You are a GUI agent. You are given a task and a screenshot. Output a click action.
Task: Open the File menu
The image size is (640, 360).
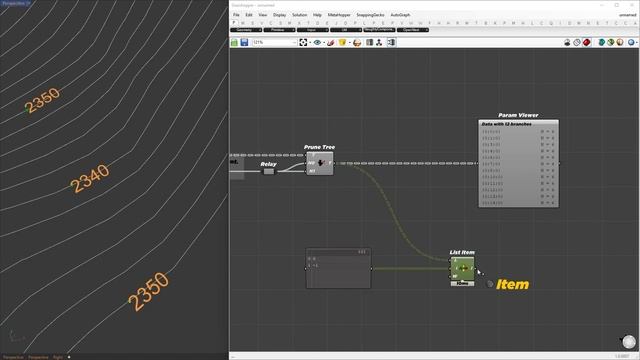[236, 15]
